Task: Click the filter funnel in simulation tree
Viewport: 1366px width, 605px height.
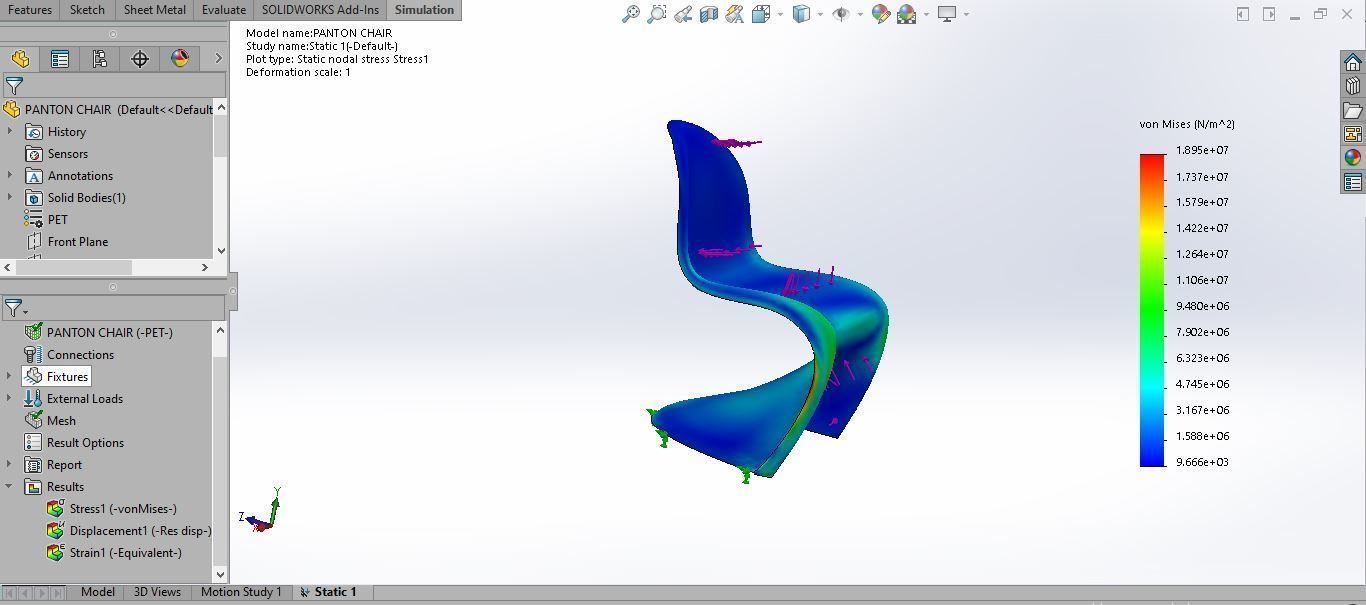Action: [14, 309]
